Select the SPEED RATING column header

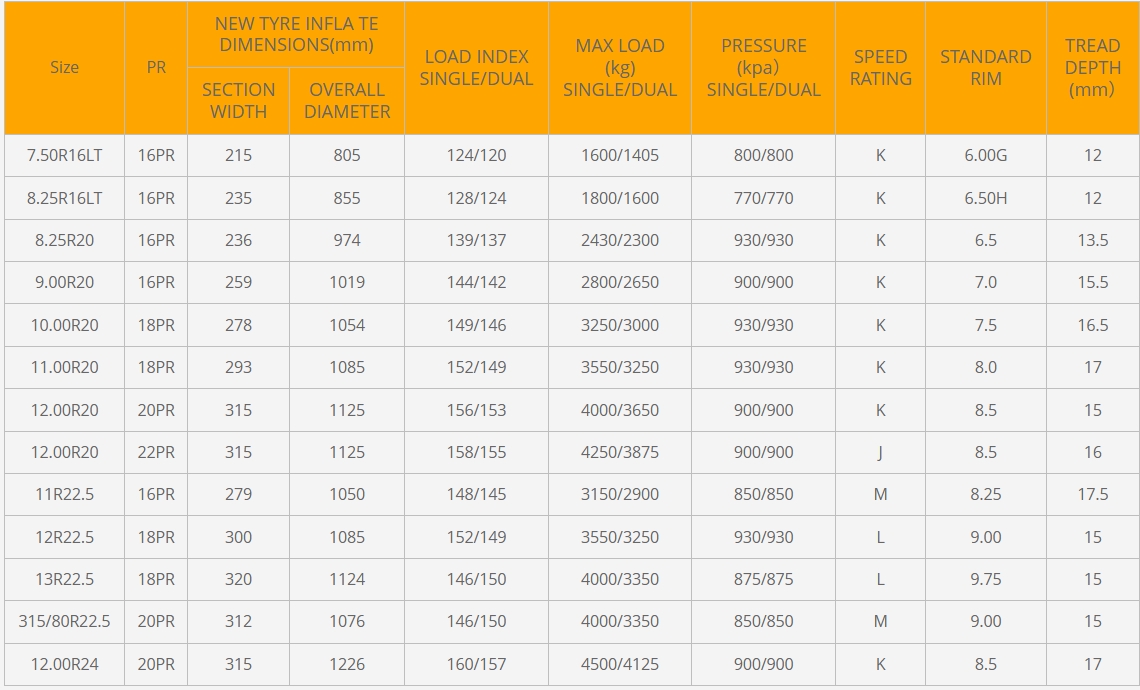point(880,68)
